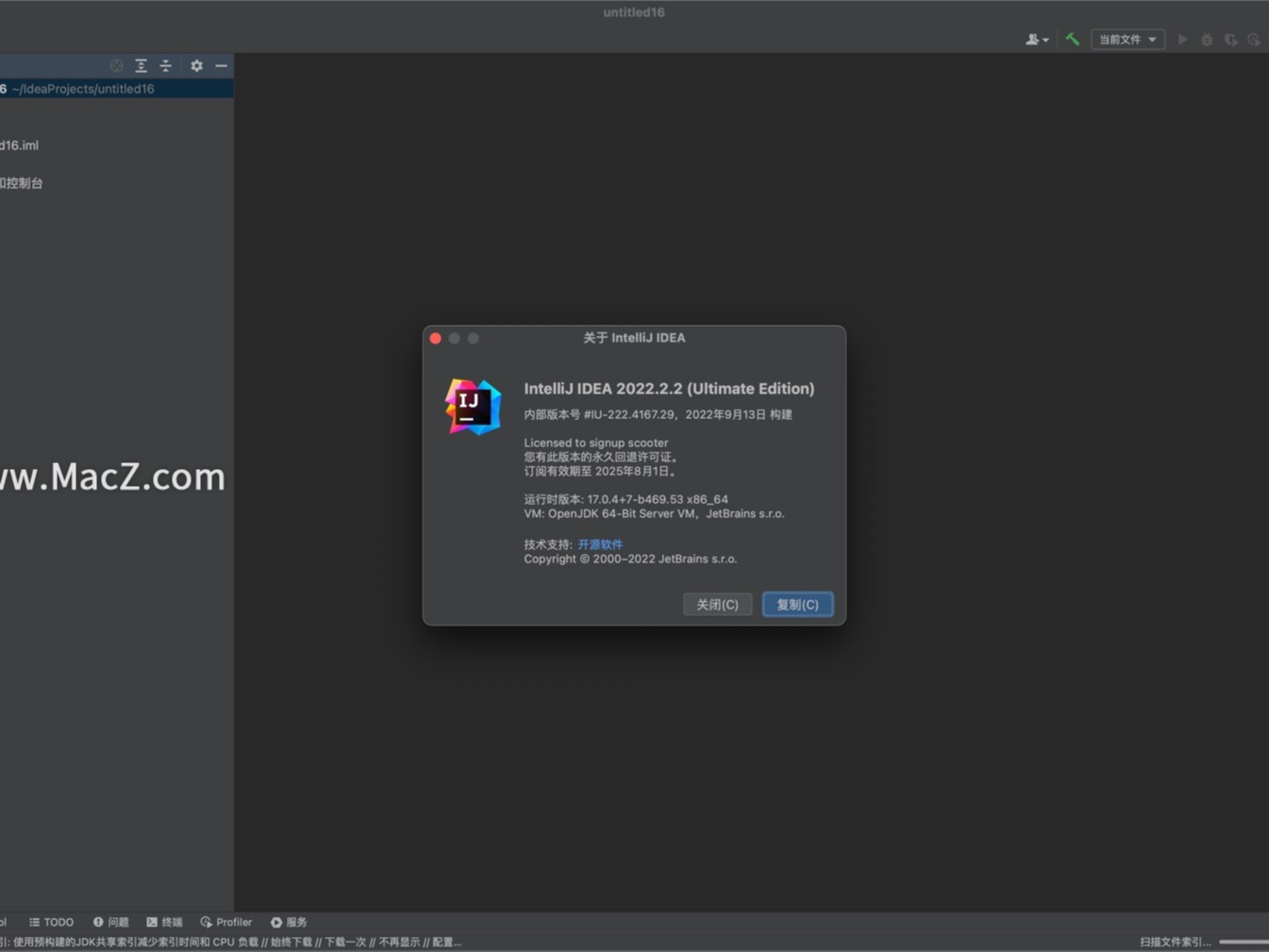Click the green build hammer icon

(1072, 39)
